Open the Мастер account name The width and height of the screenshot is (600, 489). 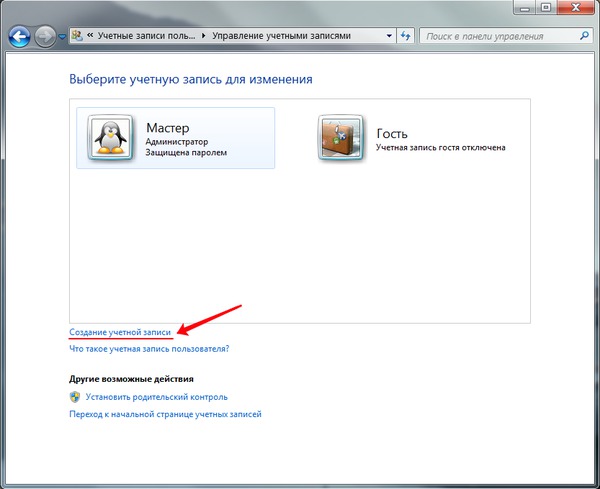168,128
